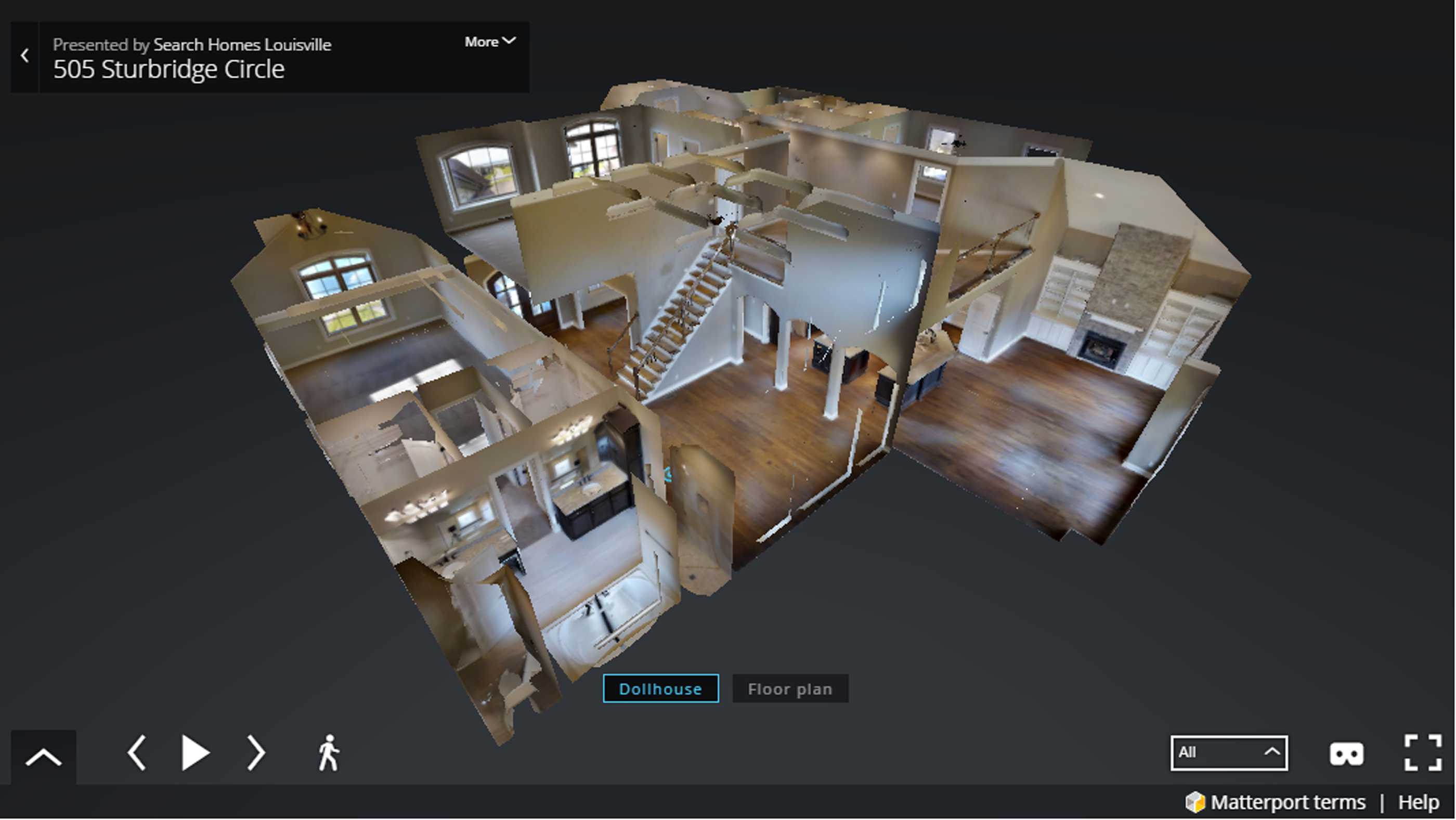The image size is (1456, 820).
Task: Enter walkthrough mode with walking person icon
Action: pos(329,753)
